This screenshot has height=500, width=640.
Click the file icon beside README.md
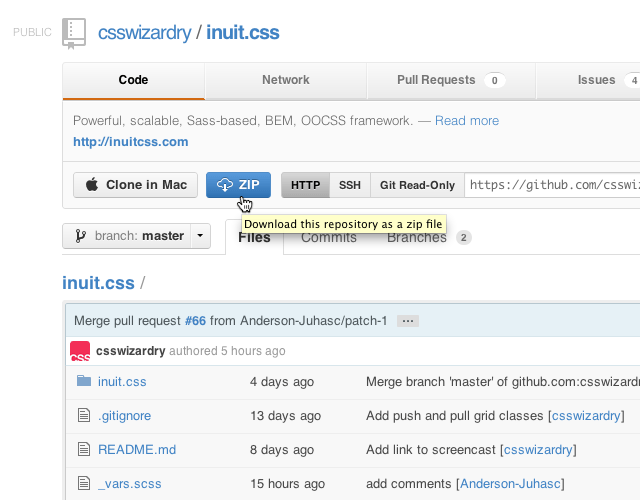[x=84, y=449]
